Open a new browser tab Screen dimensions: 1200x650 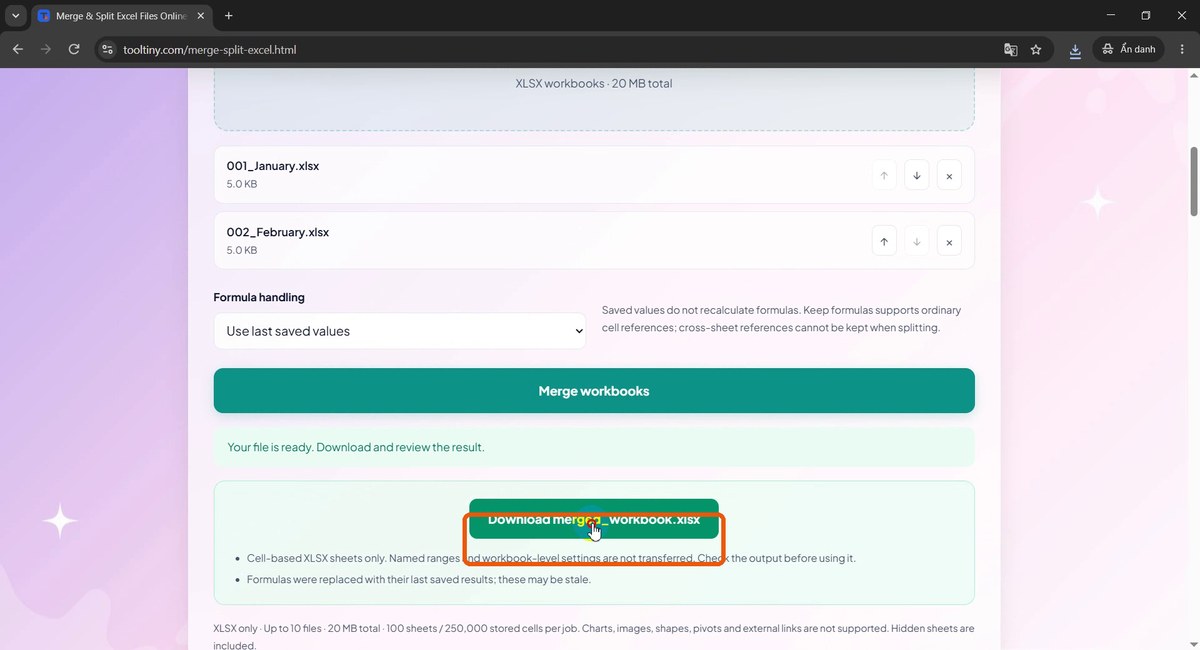tap(229, 16)
